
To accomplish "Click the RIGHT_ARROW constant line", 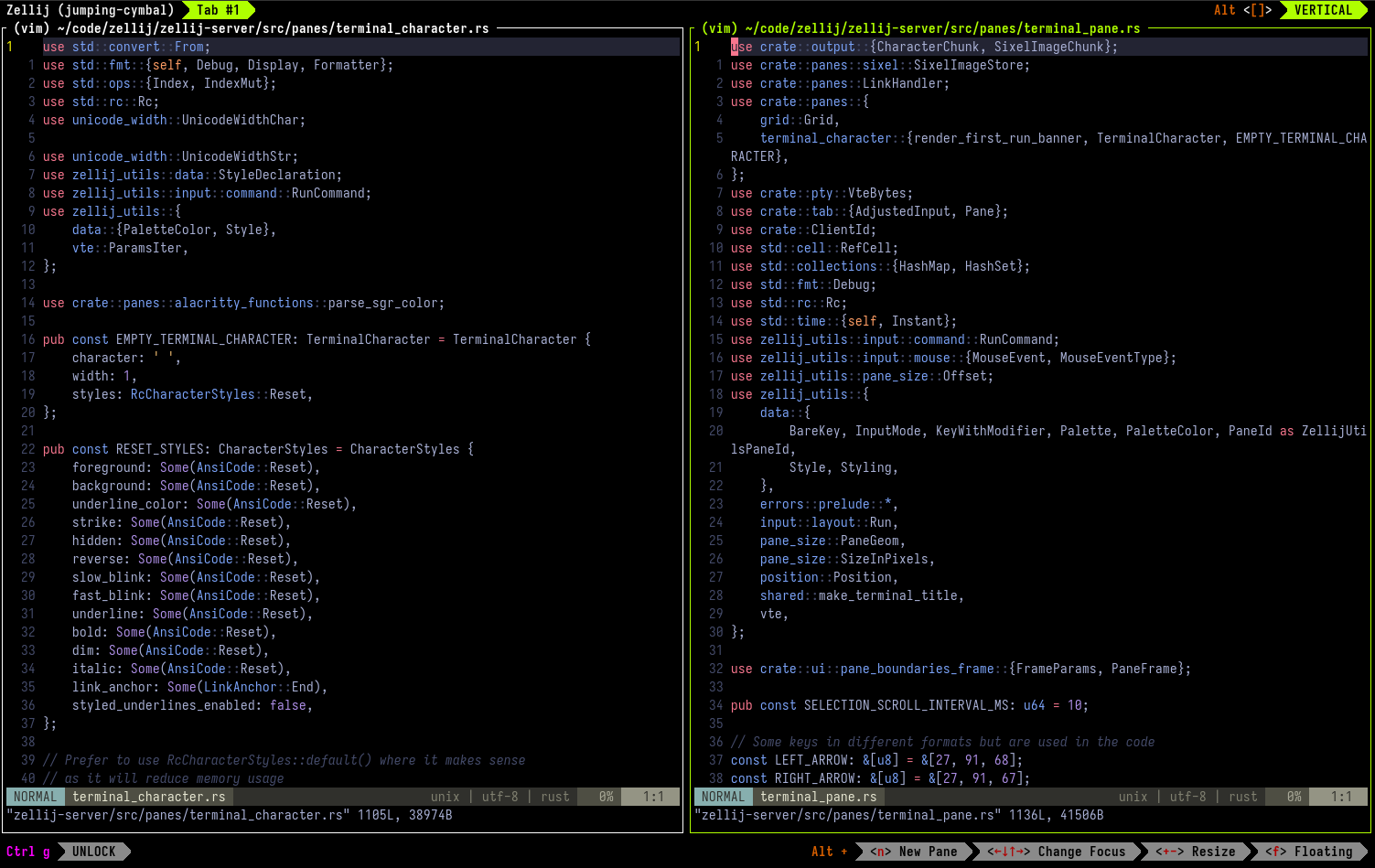I will pos(881,778).
